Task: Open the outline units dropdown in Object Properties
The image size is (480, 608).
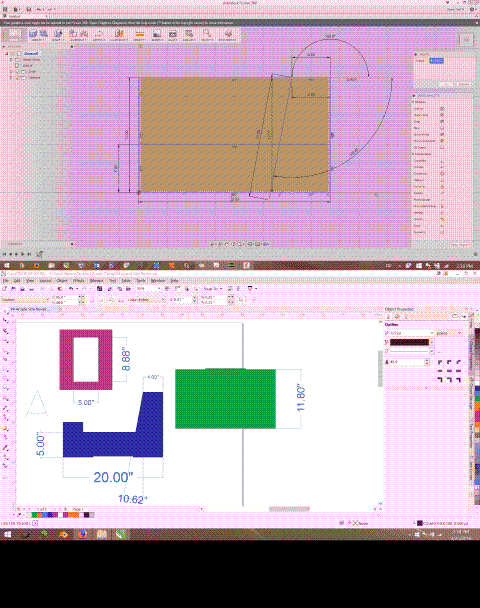Action: click(x=449, y=333)
